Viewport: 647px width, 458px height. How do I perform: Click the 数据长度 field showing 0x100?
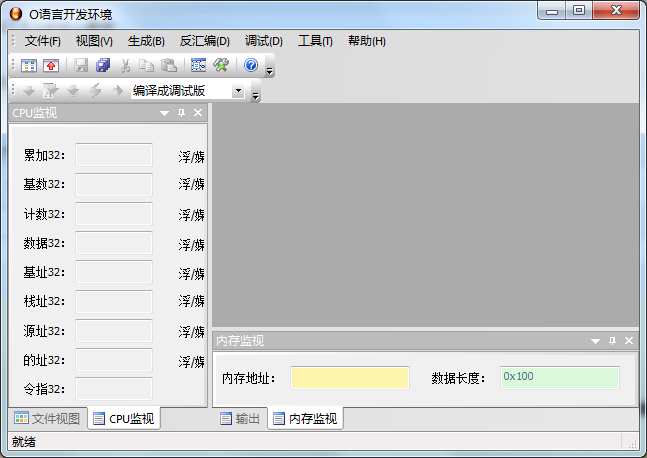pos(559,377)
